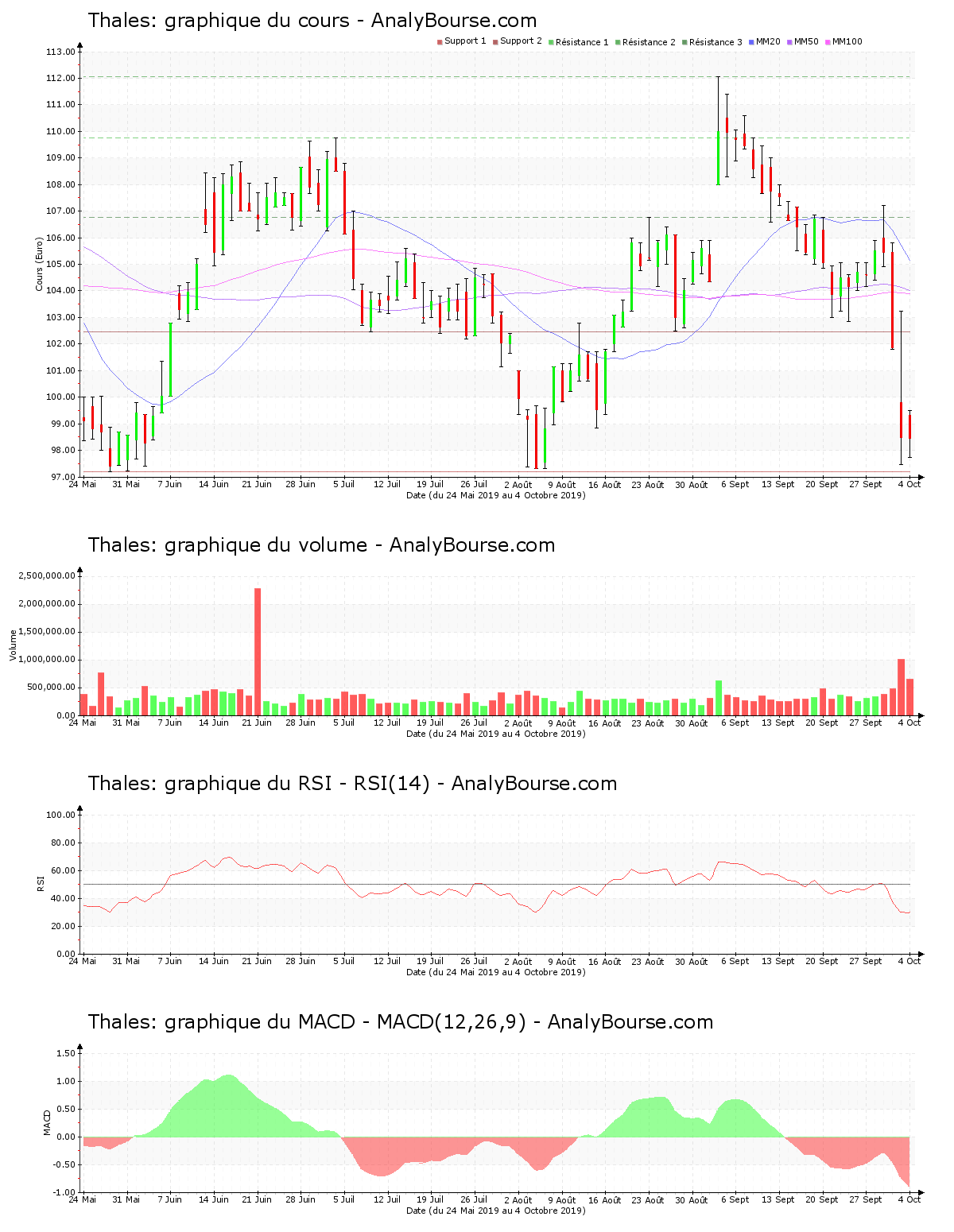Select the Résistance 1 legend label
The image size is (954, 1232).
582,42
